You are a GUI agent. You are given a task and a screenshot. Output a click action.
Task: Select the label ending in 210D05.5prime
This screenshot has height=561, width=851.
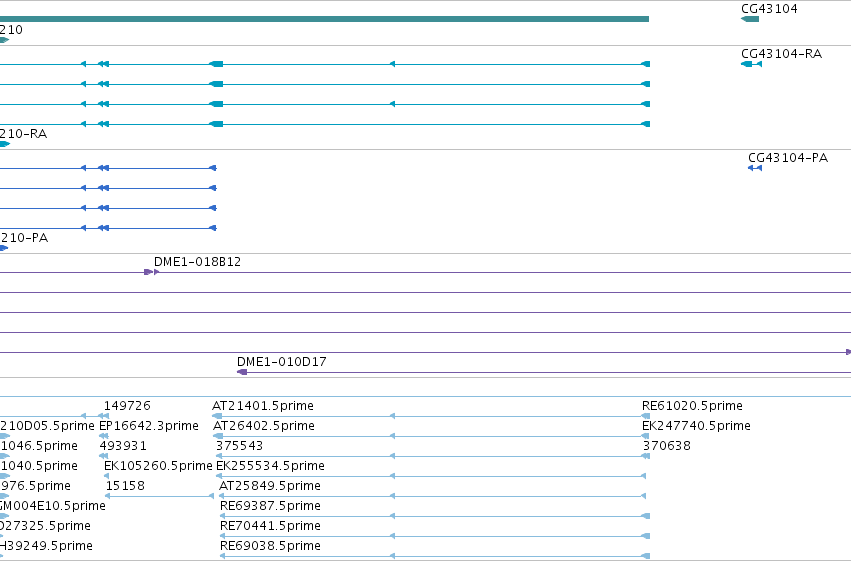coord(47,426)
